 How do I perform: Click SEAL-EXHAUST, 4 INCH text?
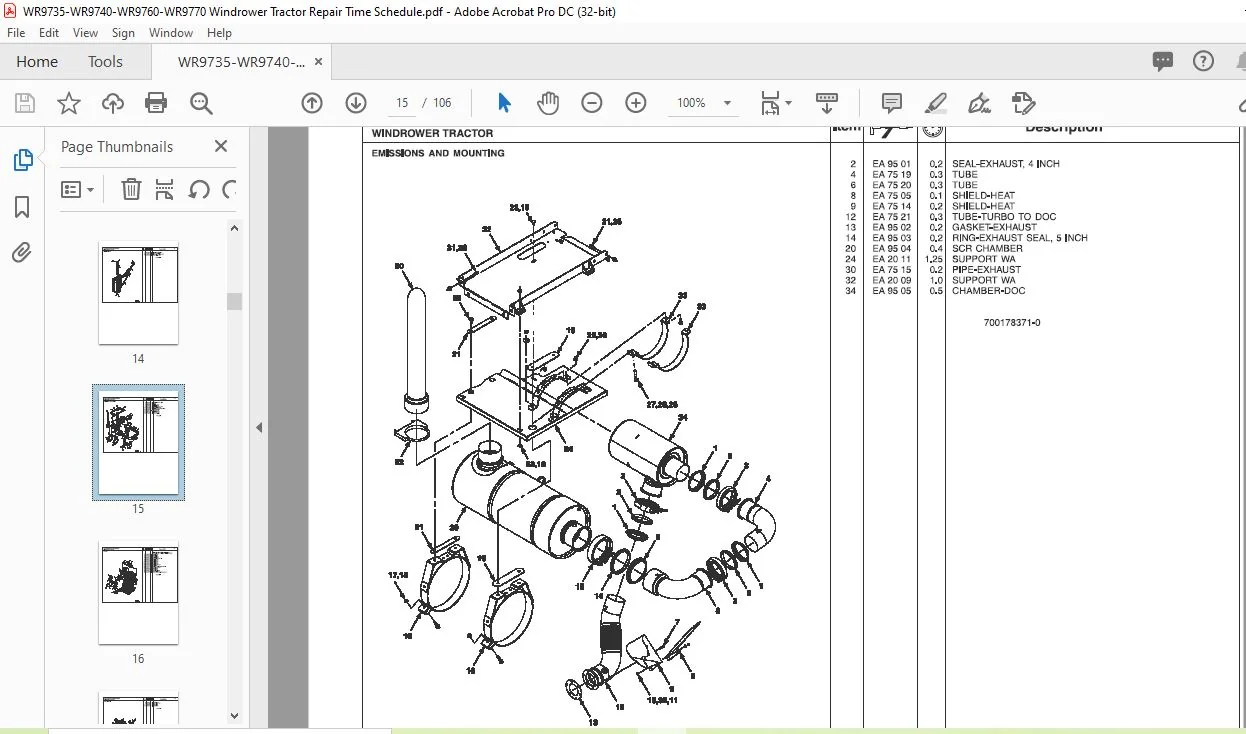1006,164
